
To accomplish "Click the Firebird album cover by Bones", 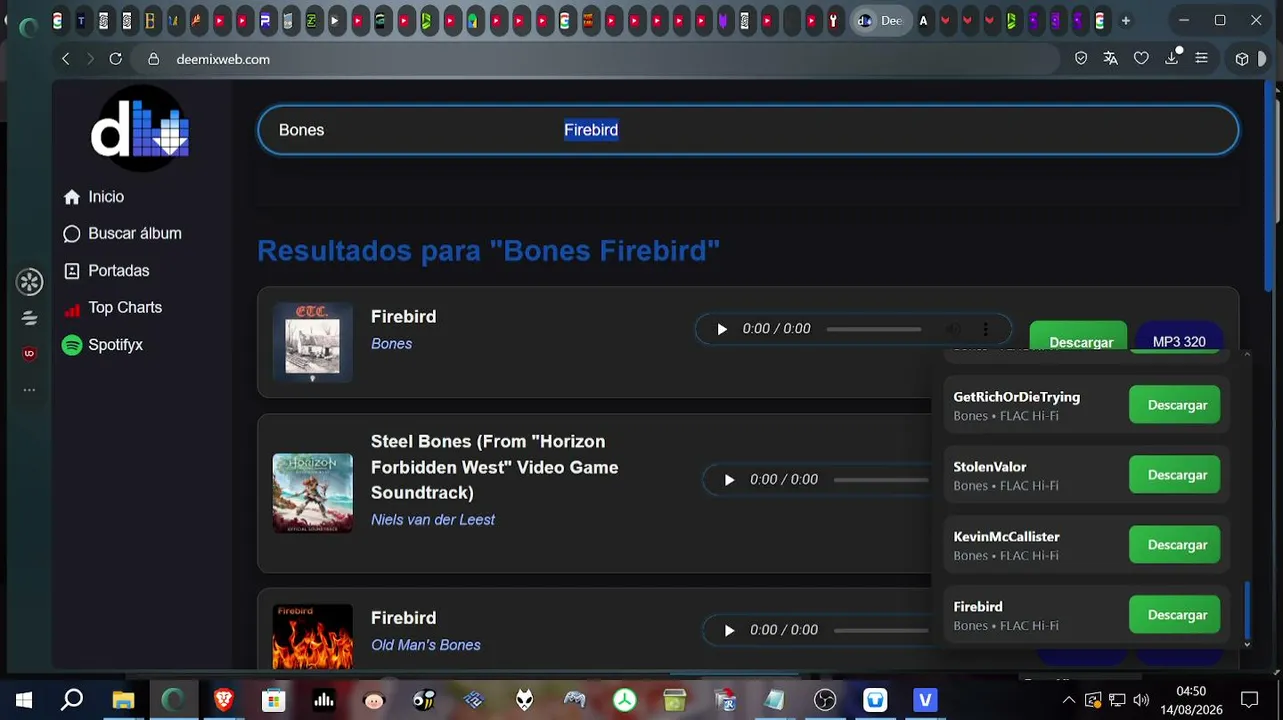I will tap(313, 342).
